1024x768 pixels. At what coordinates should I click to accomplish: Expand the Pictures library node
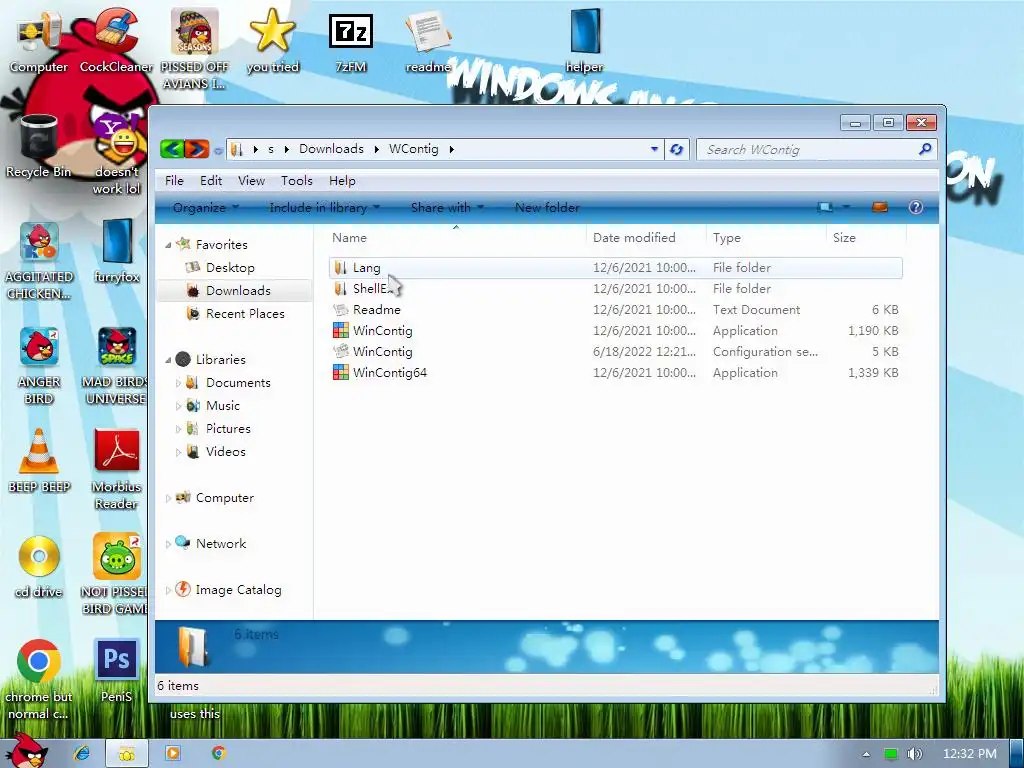tap(178, 429)
